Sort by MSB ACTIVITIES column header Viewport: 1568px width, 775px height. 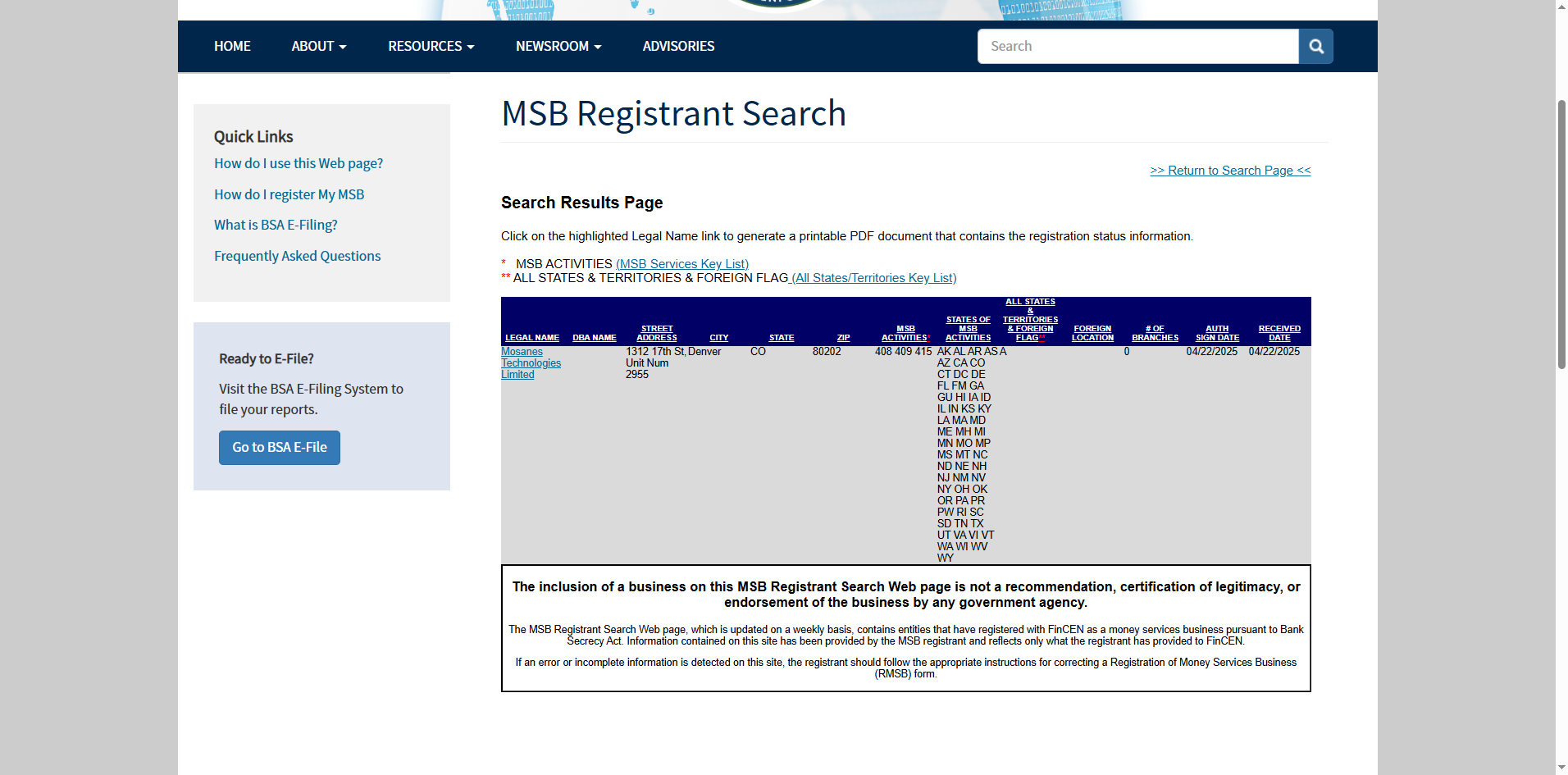tap(905, 333)
